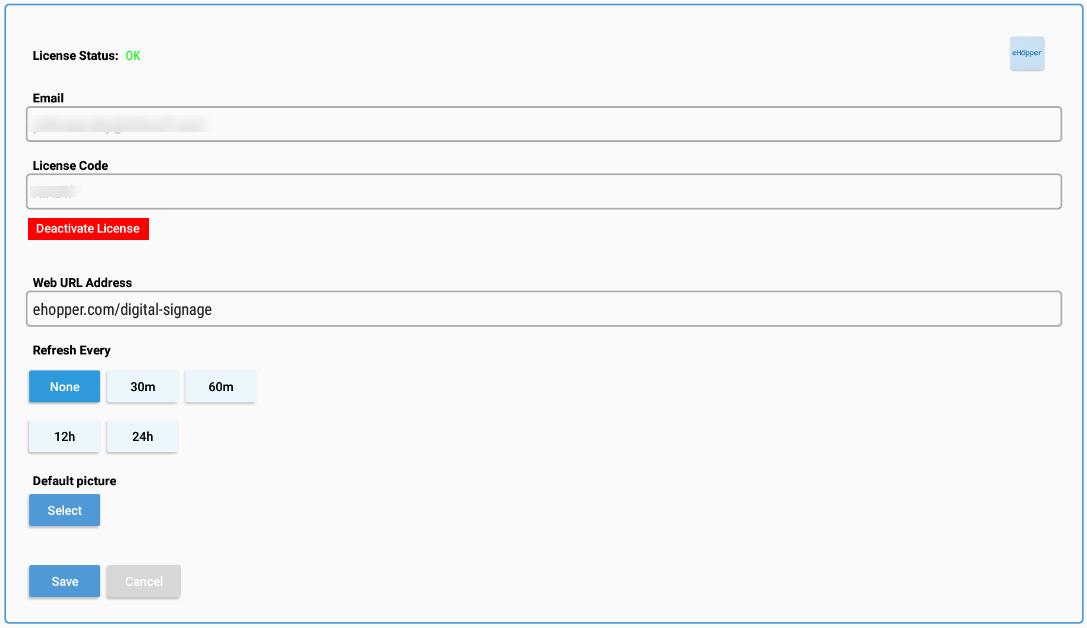1087x628 pixels.
Task: Click the red Deactivate License button
Action: pos(88,229)
